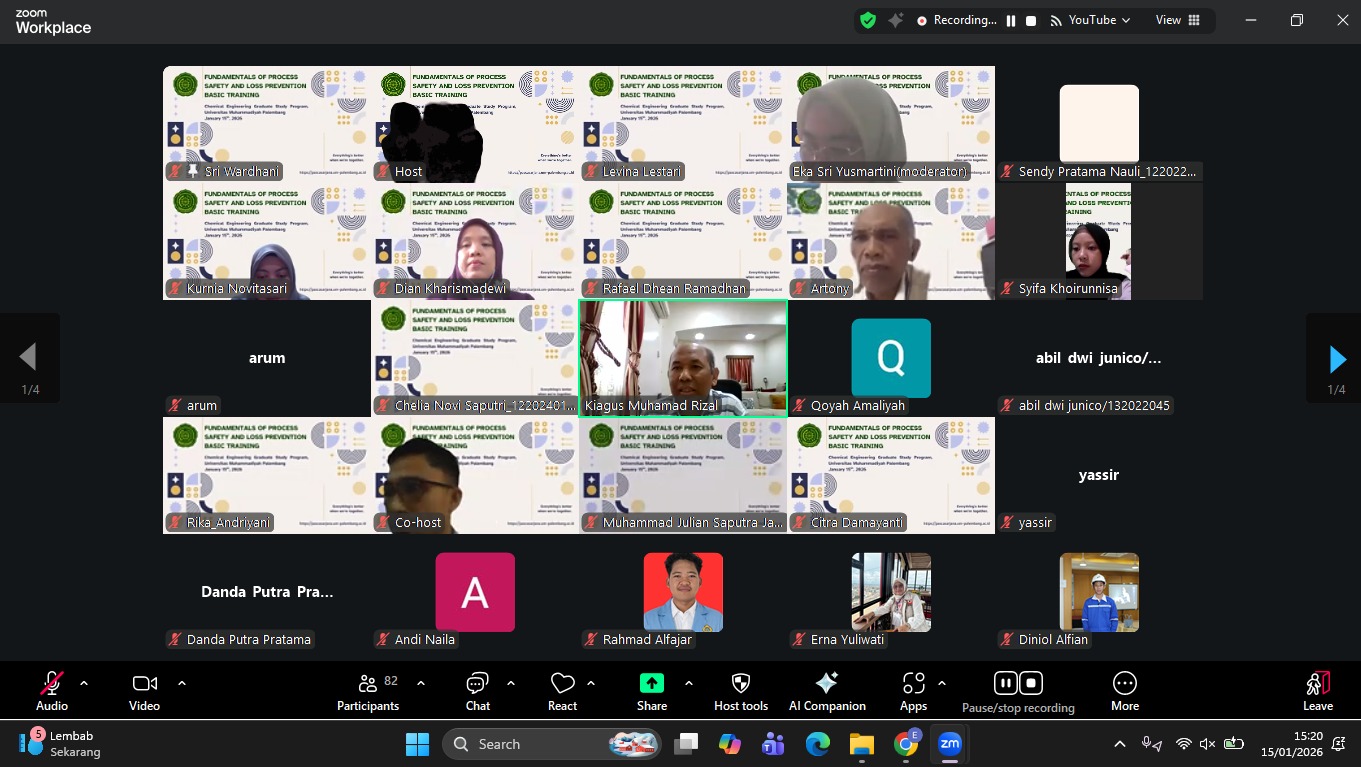Pause the recording in the top bar
Image resolution: width=1361 pixels, height=767 pixels.
(1011, 20)
